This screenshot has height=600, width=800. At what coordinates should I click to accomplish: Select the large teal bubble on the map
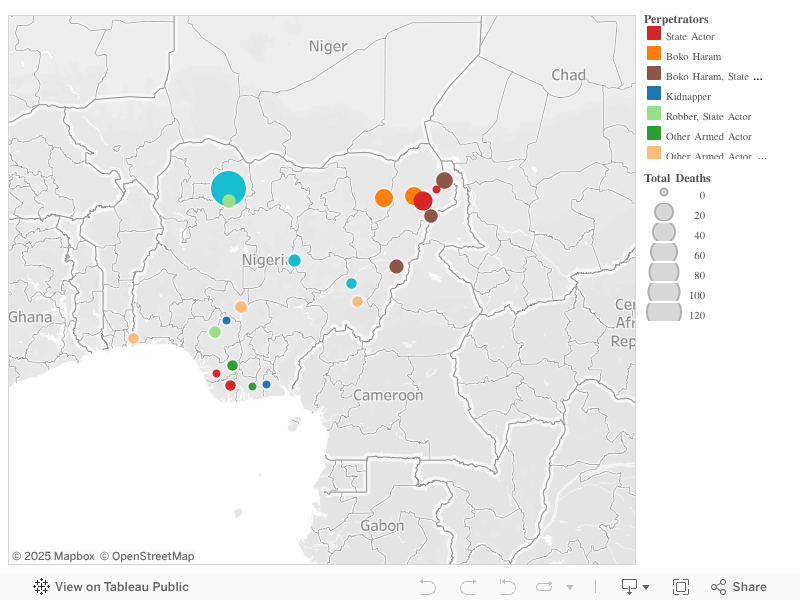point(230,188)
